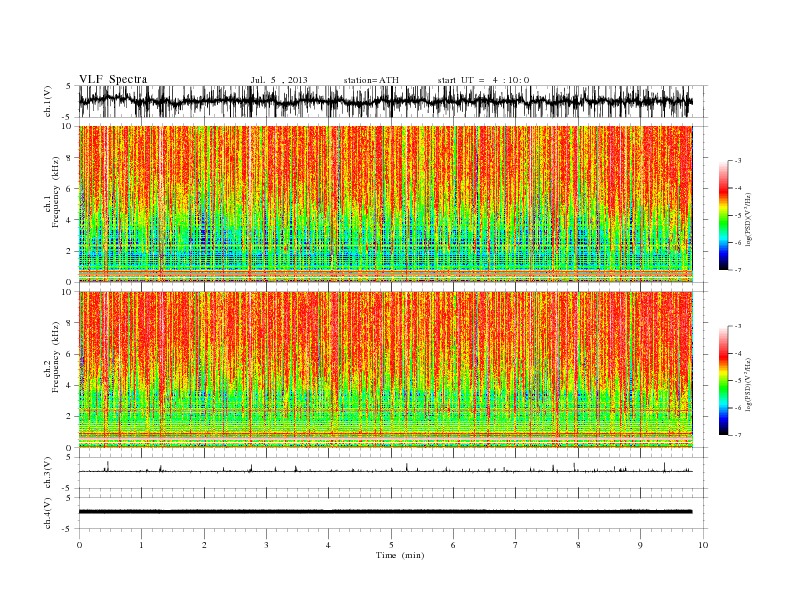
Task: Click inside the ch.2 spectrogram panel
Action: pos(385,369)
